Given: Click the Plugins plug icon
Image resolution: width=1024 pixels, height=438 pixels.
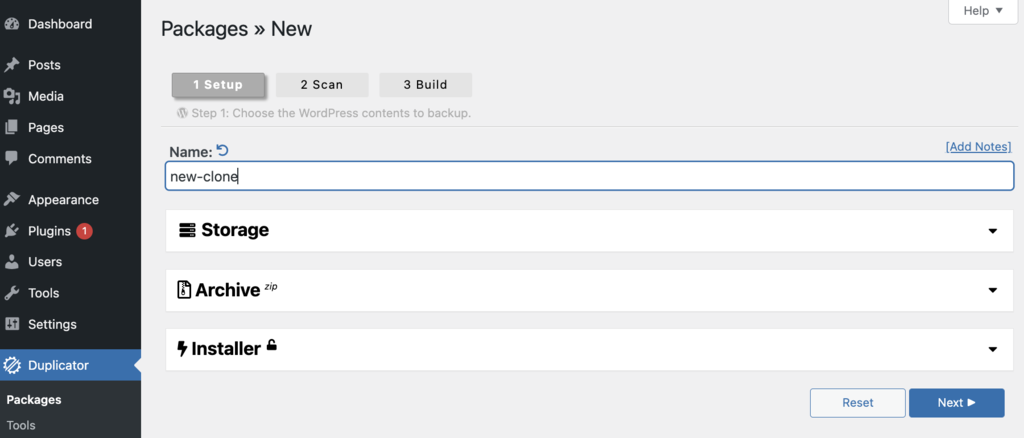Looking at the screenshot, I should [x=12, y=231].
